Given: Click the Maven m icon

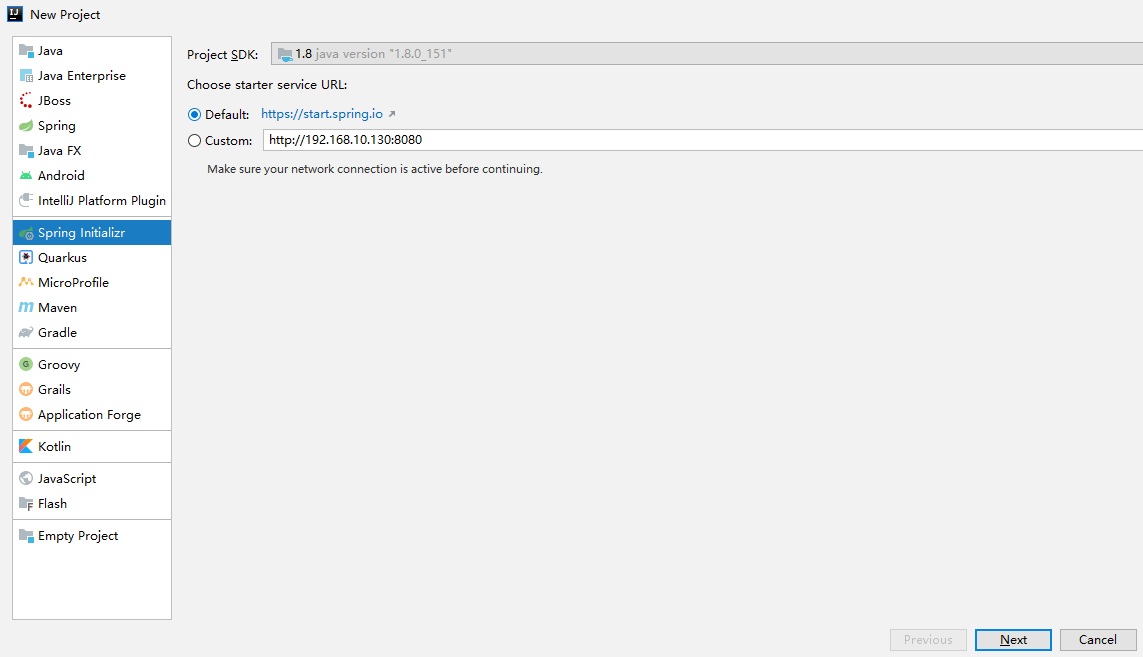Looking at the screenshot, I should tap(26, 308).
